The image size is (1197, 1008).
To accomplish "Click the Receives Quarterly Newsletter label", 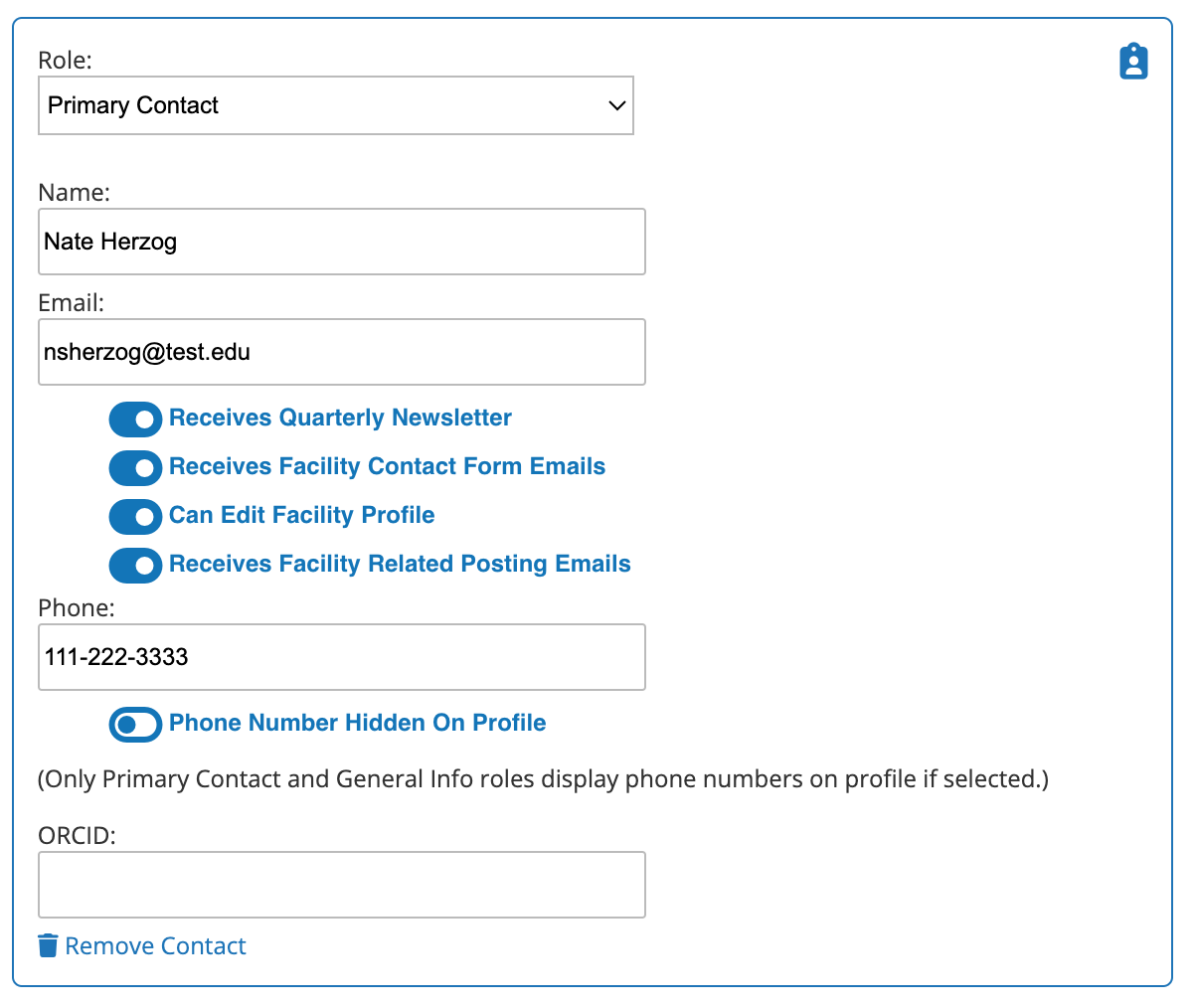I will (340, 418).
